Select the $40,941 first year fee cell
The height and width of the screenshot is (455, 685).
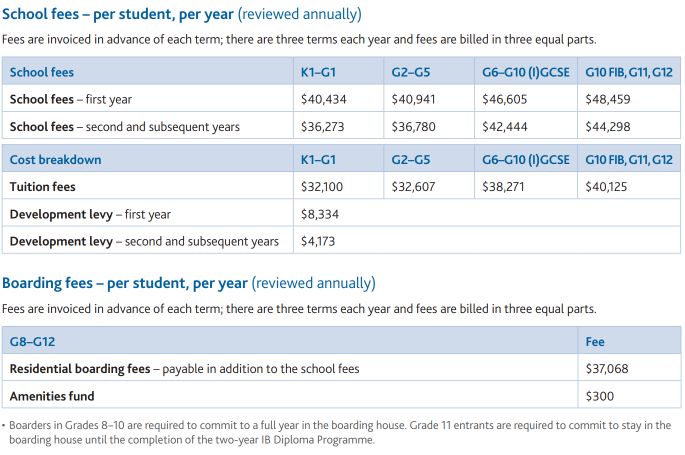412,100
